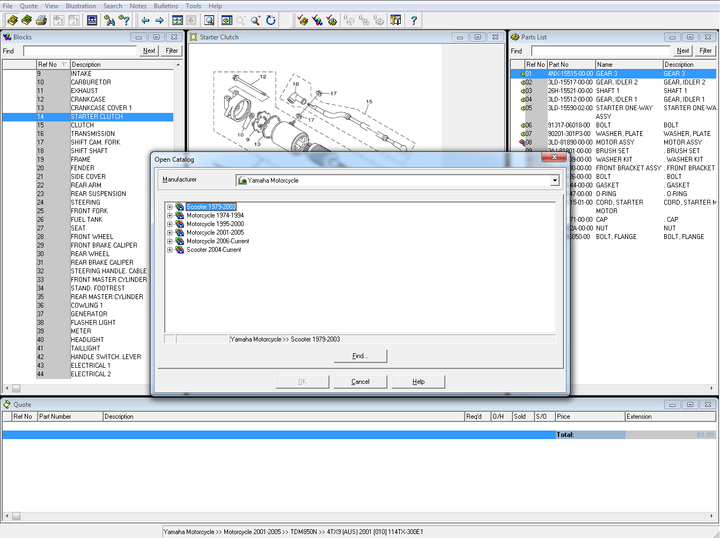Click the find binoculars toolbar icon
The width and height of the screenshot is (720, 538).
(x=109, y=20)
